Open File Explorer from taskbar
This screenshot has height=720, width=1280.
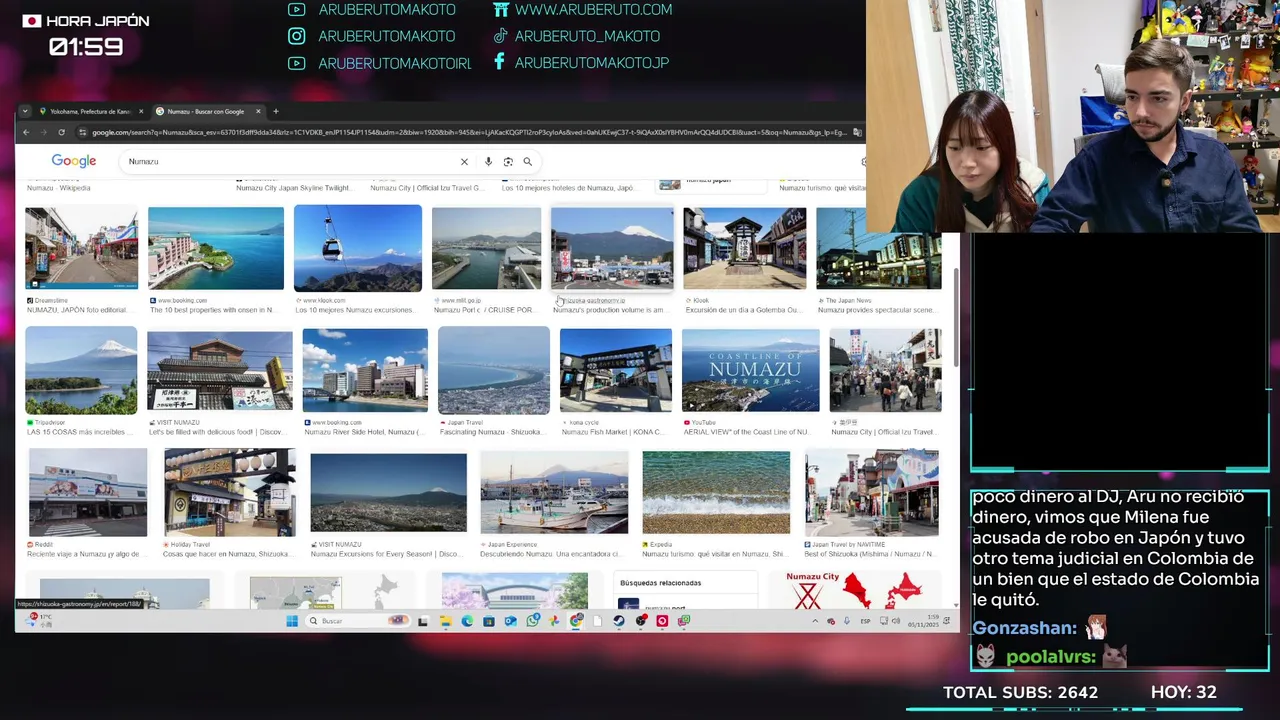[445, 621]
